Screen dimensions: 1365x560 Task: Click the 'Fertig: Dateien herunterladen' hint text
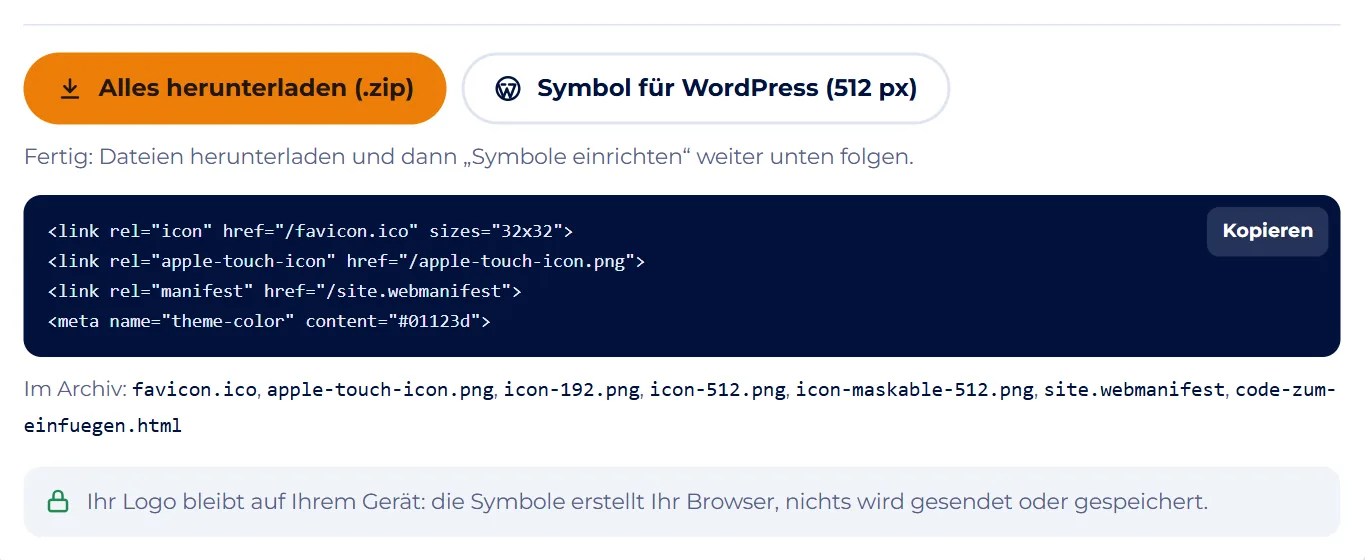(x=469, y=157)
